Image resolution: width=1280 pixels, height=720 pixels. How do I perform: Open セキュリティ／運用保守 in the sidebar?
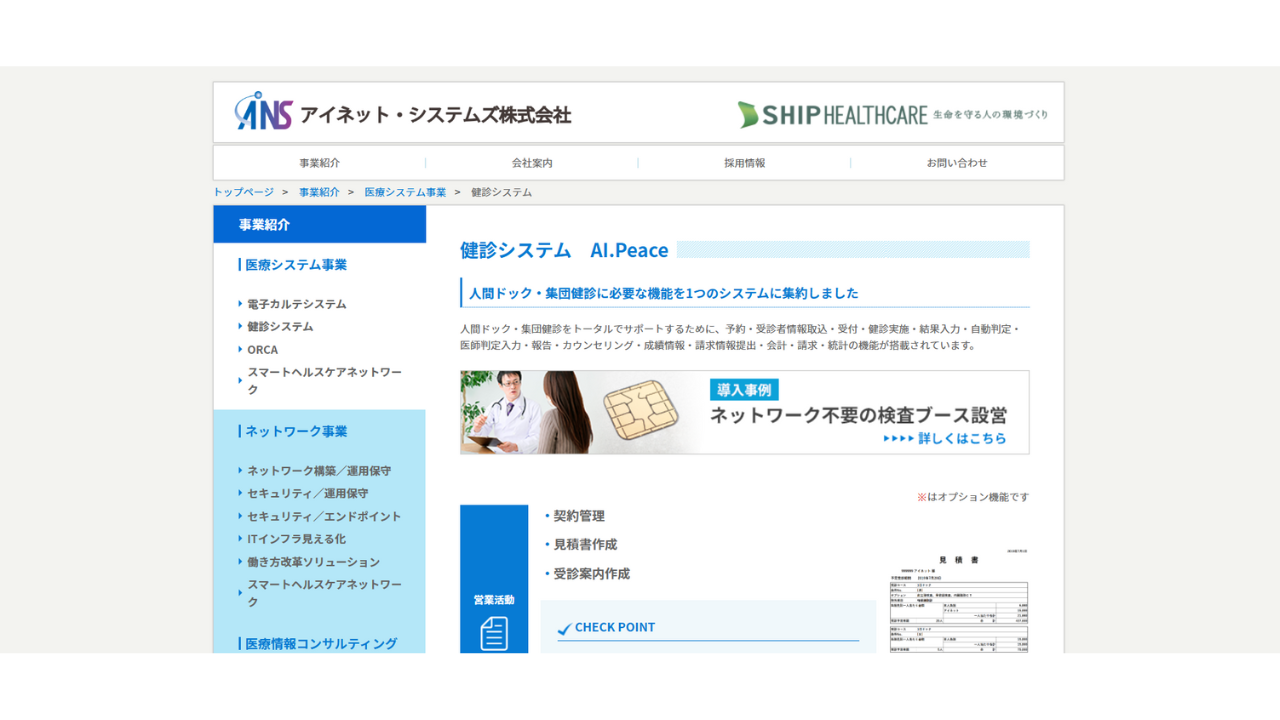[307, 494]
